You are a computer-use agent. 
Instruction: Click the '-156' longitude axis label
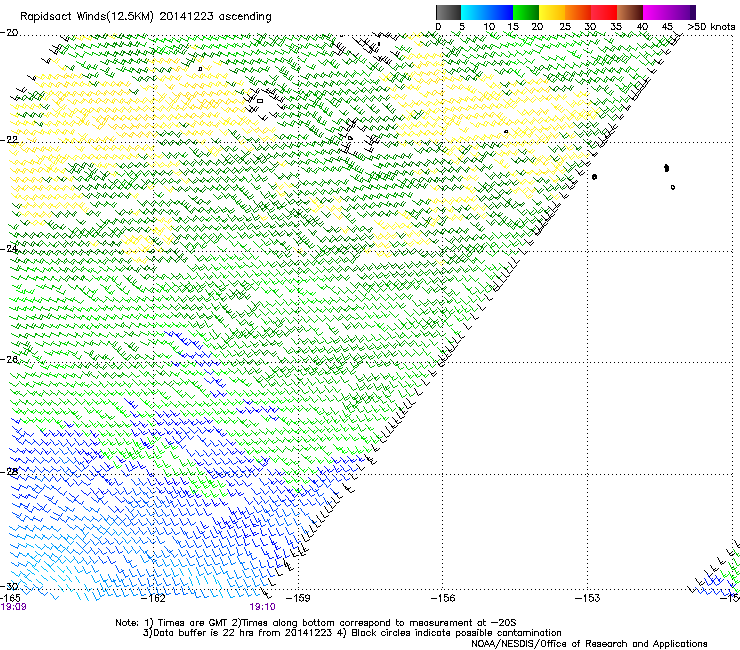[443, 598]
